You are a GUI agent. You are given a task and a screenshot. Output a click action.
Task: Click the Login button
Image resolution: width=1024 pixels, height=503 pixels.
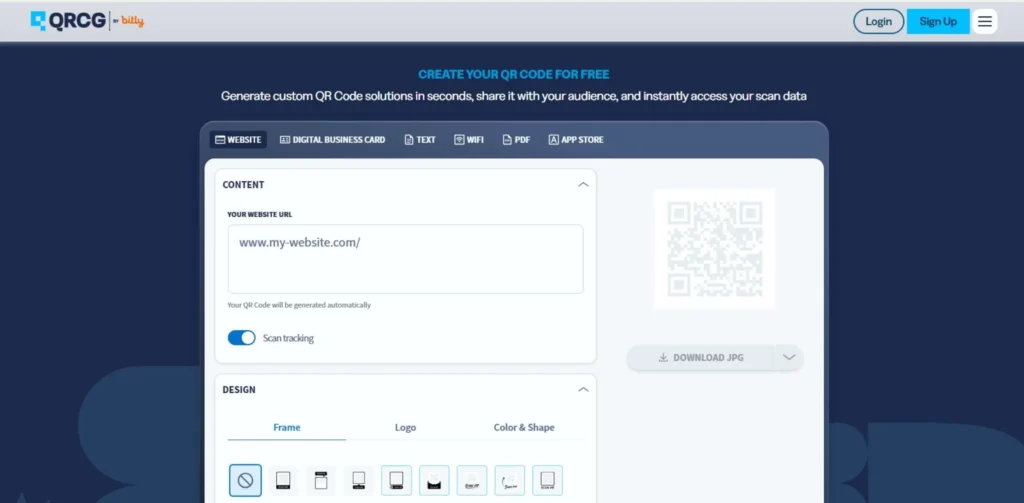[x=878, y=22]
